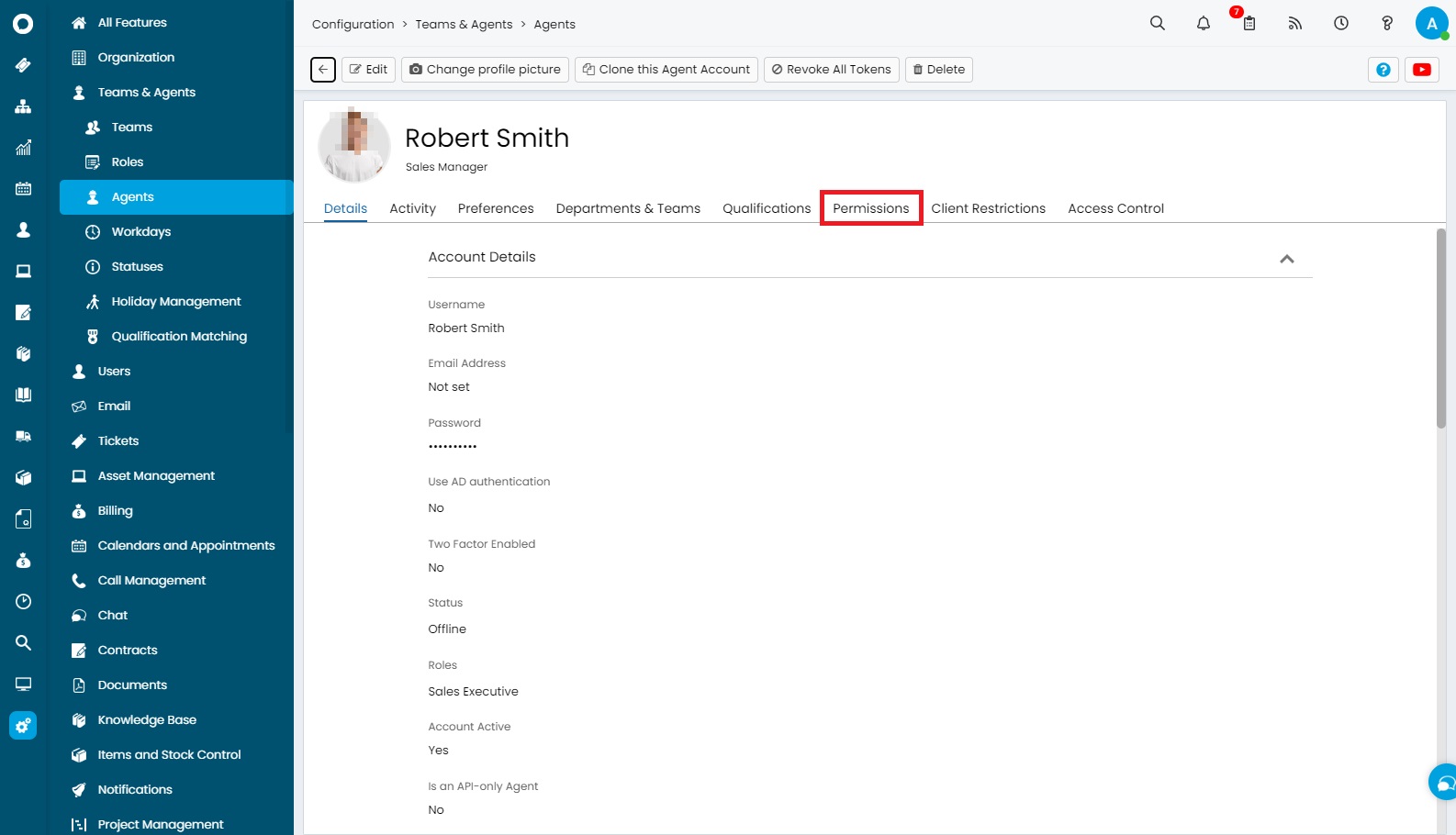
Task: Open the live chat bubble widget
Action: [x=1444, y=783]
